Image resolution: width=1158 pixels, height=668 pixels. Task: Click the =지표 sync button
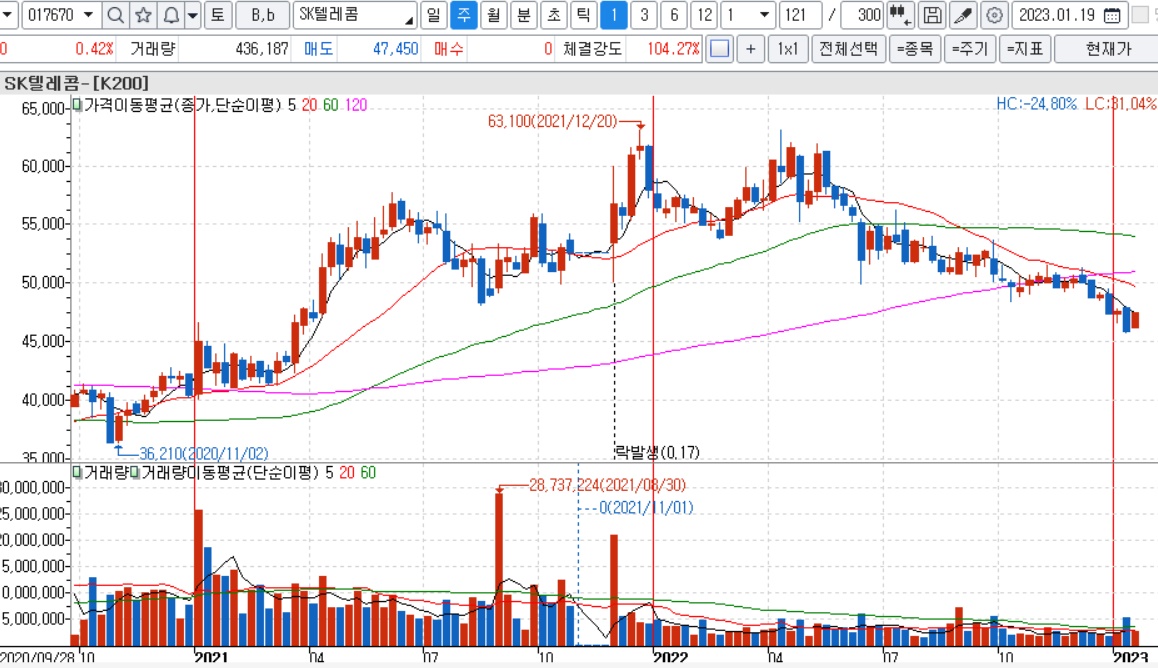1025,49
